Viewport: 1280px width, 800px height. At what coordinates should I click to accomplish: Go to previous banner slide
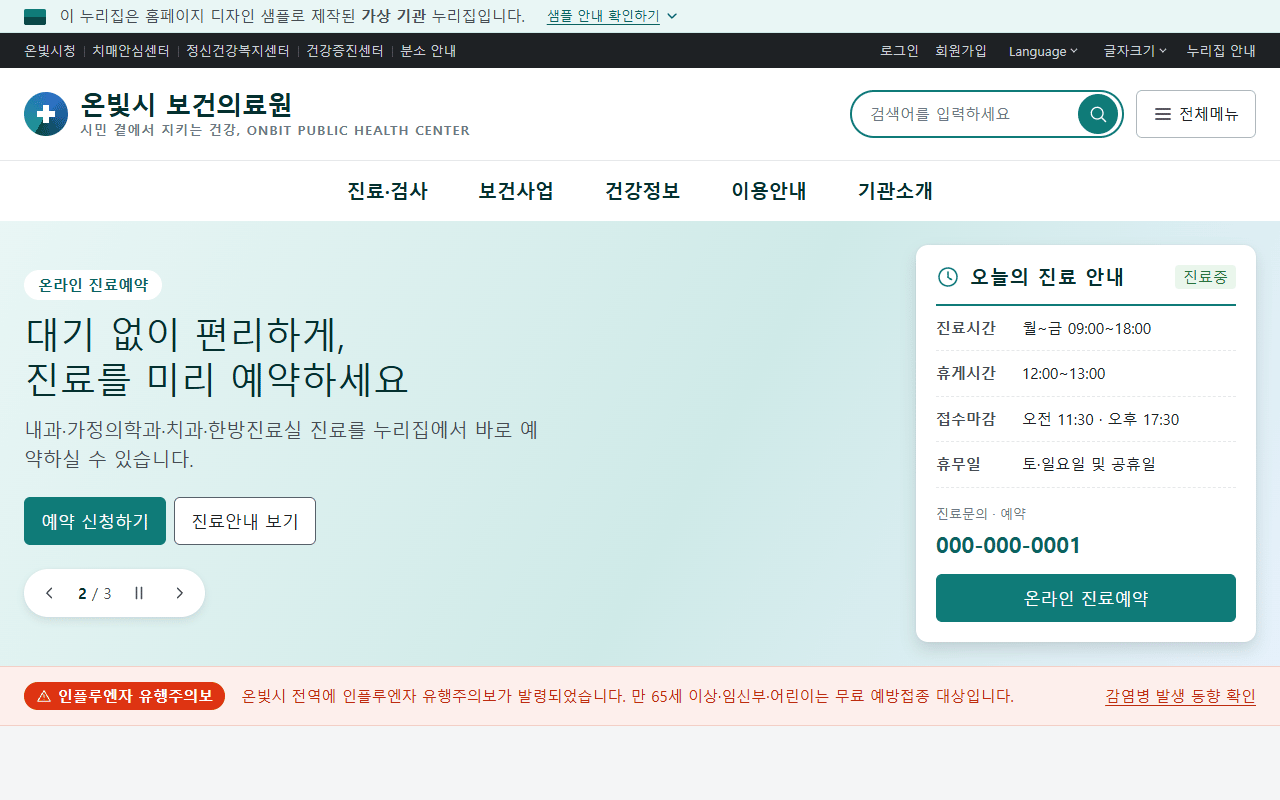(x=50, y=593)
